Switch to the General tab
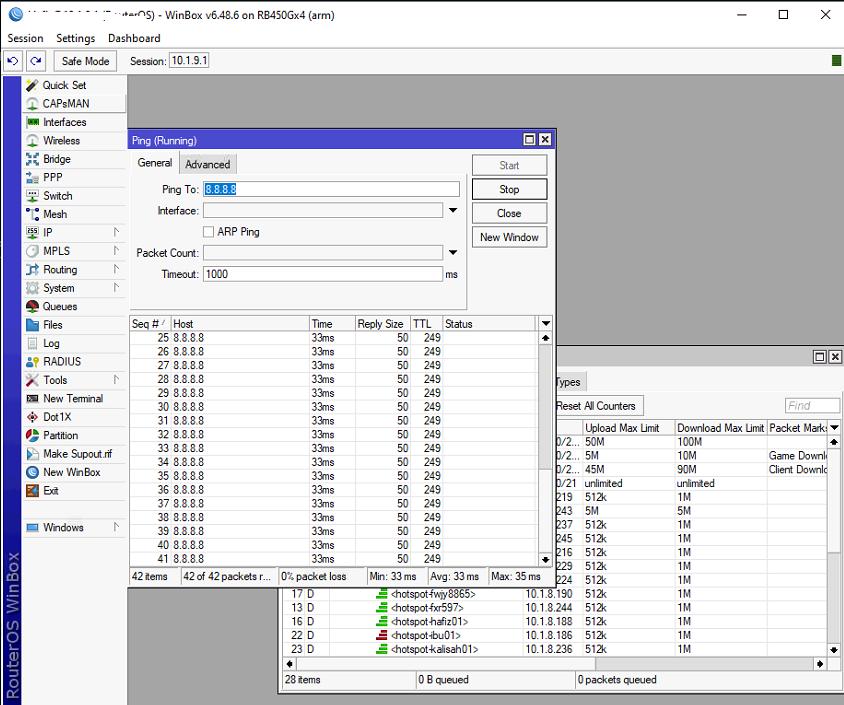The width and height of the screenshot is (844, 705). click(x=154, y=163)
